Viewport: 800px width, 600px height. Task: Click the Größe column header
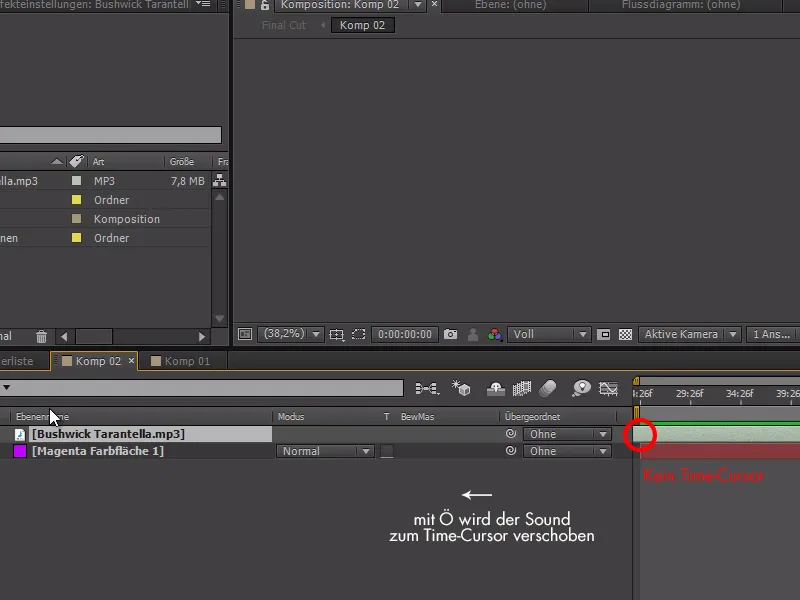182,162
